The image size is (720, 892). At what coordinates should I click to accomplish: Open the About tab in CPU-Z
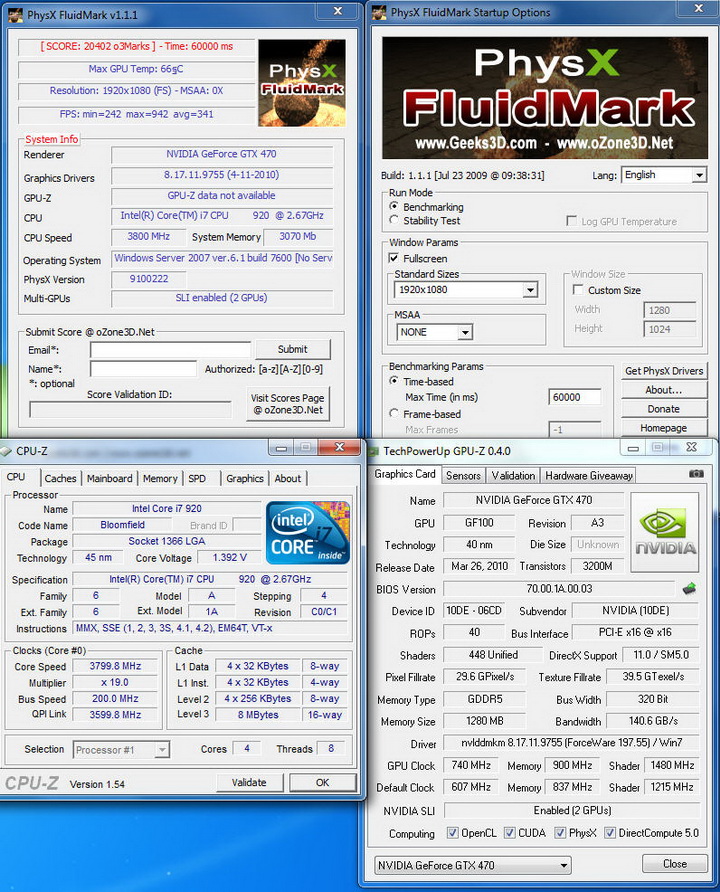288,478
